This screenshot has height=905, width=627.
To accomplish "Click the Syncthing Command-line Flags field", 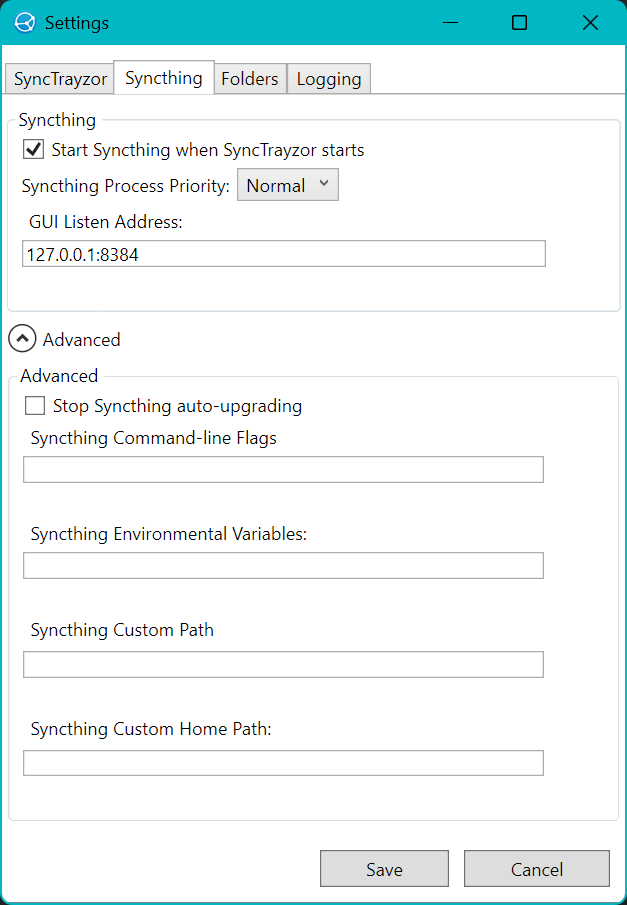I will tap(283, 469).
